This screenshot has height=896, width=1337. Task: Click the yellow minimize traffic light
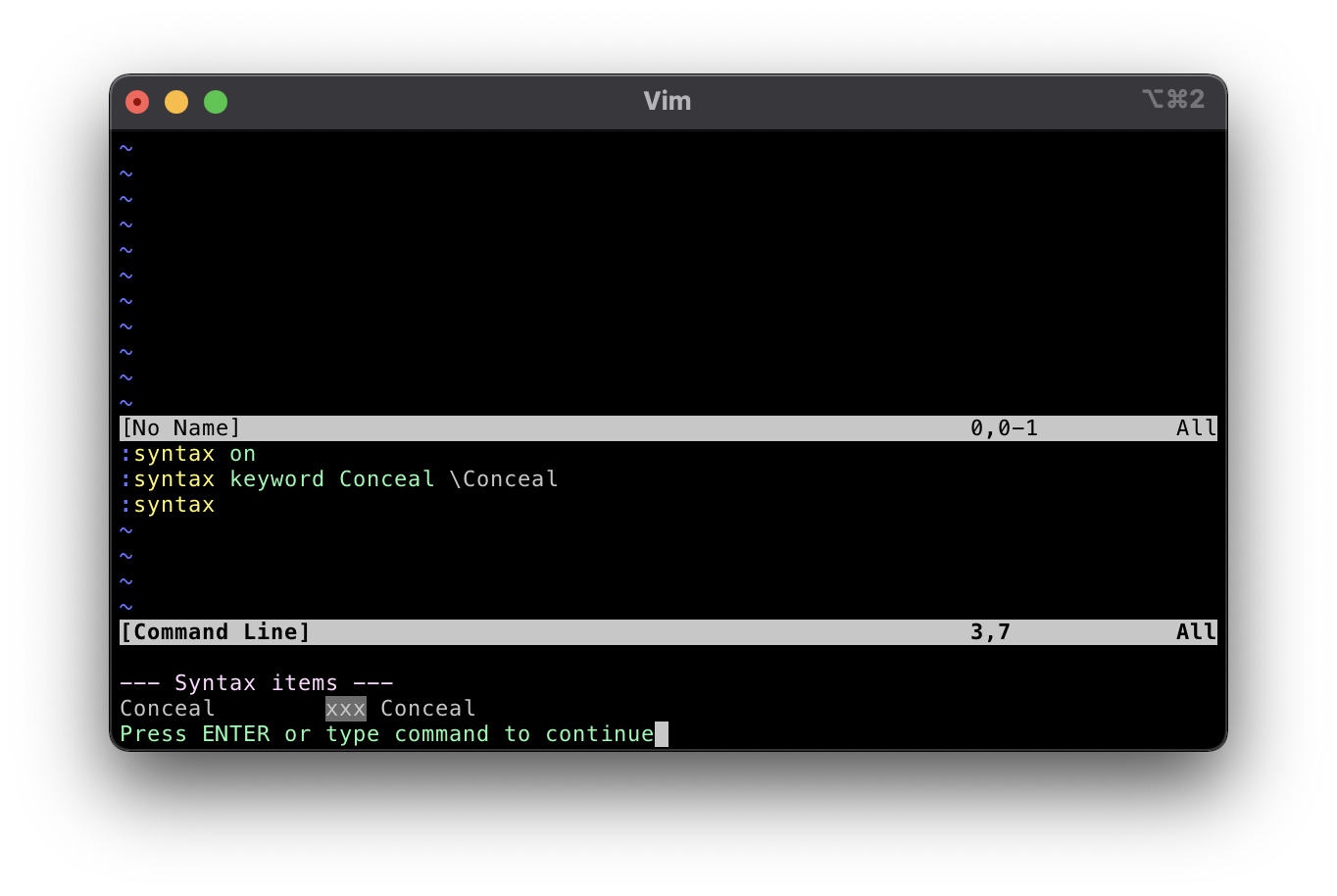pos(176,101)
